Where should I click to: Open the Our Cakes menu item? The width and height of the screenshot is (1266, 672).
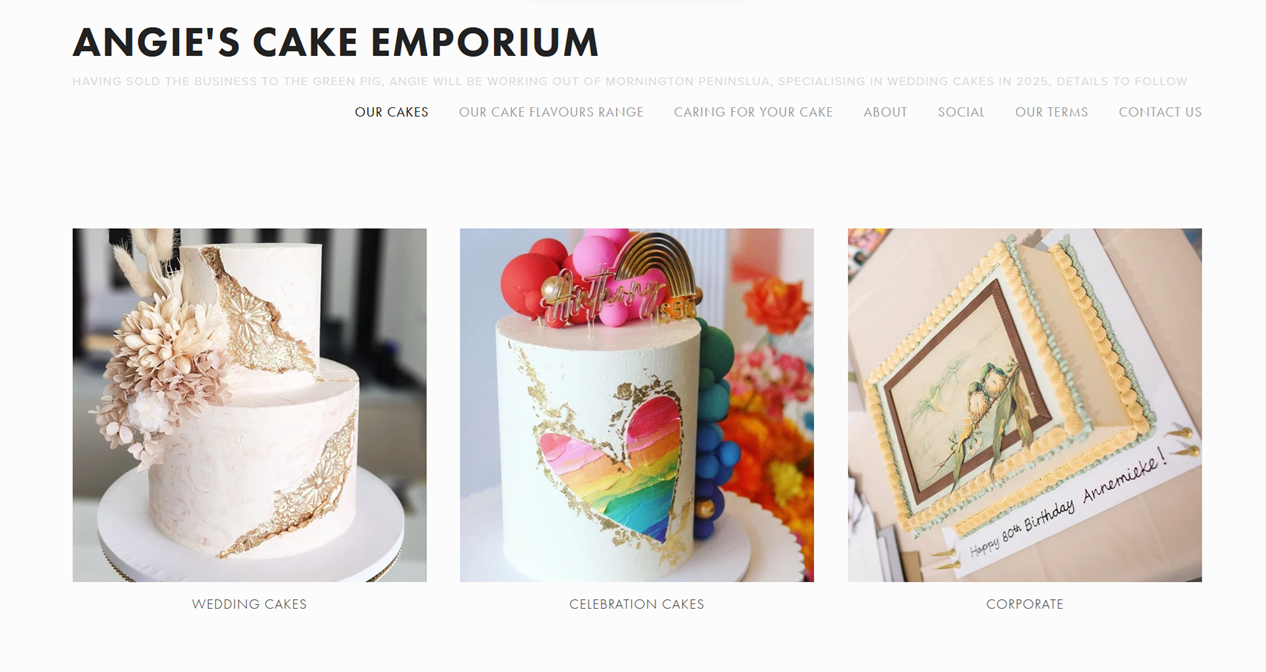[391, 112]
